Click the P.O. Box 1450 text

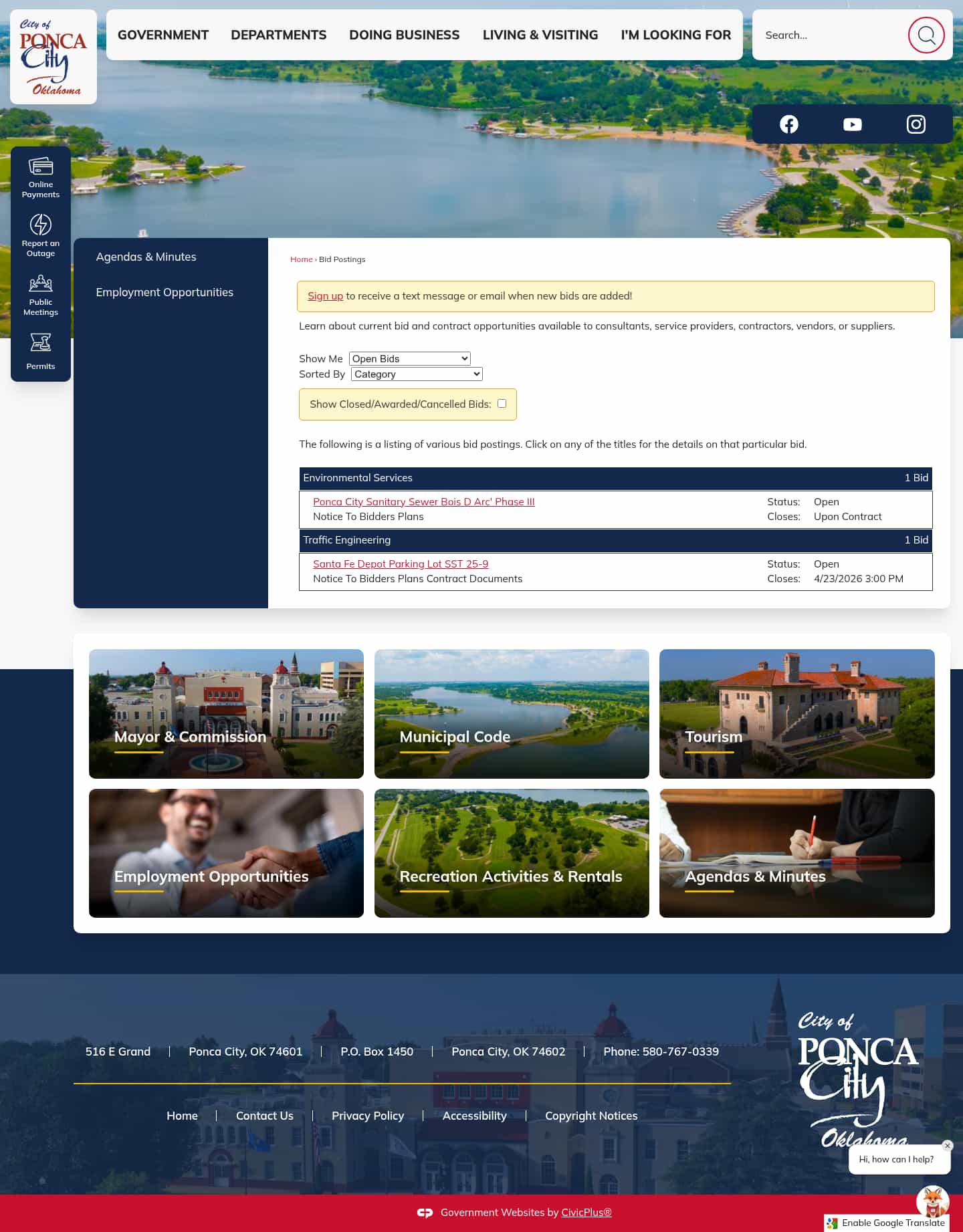pyautogui.click(x=377, y=1052)
